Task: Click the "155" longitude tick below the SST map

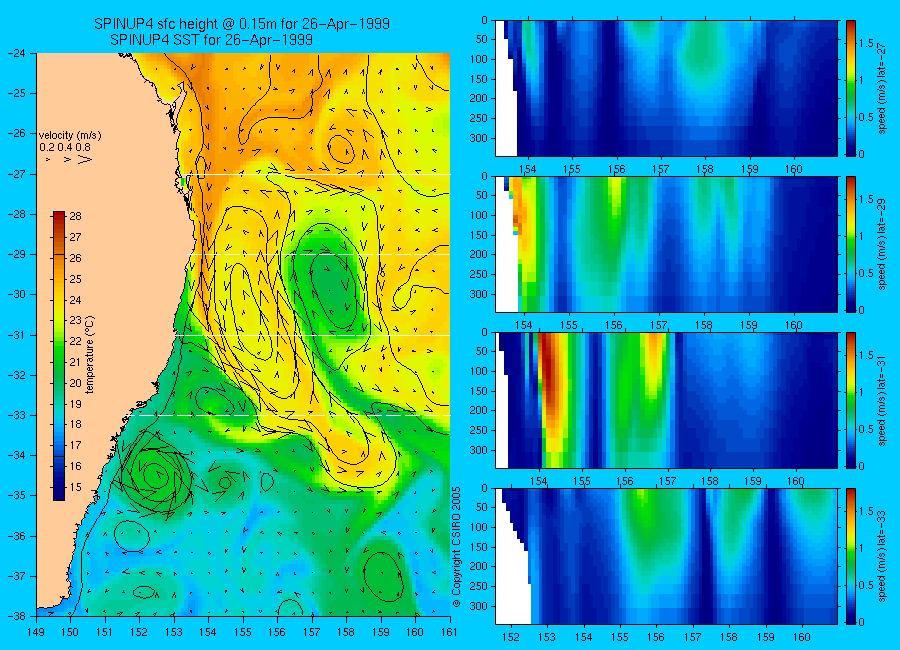Action: click(x=243, y=632)
